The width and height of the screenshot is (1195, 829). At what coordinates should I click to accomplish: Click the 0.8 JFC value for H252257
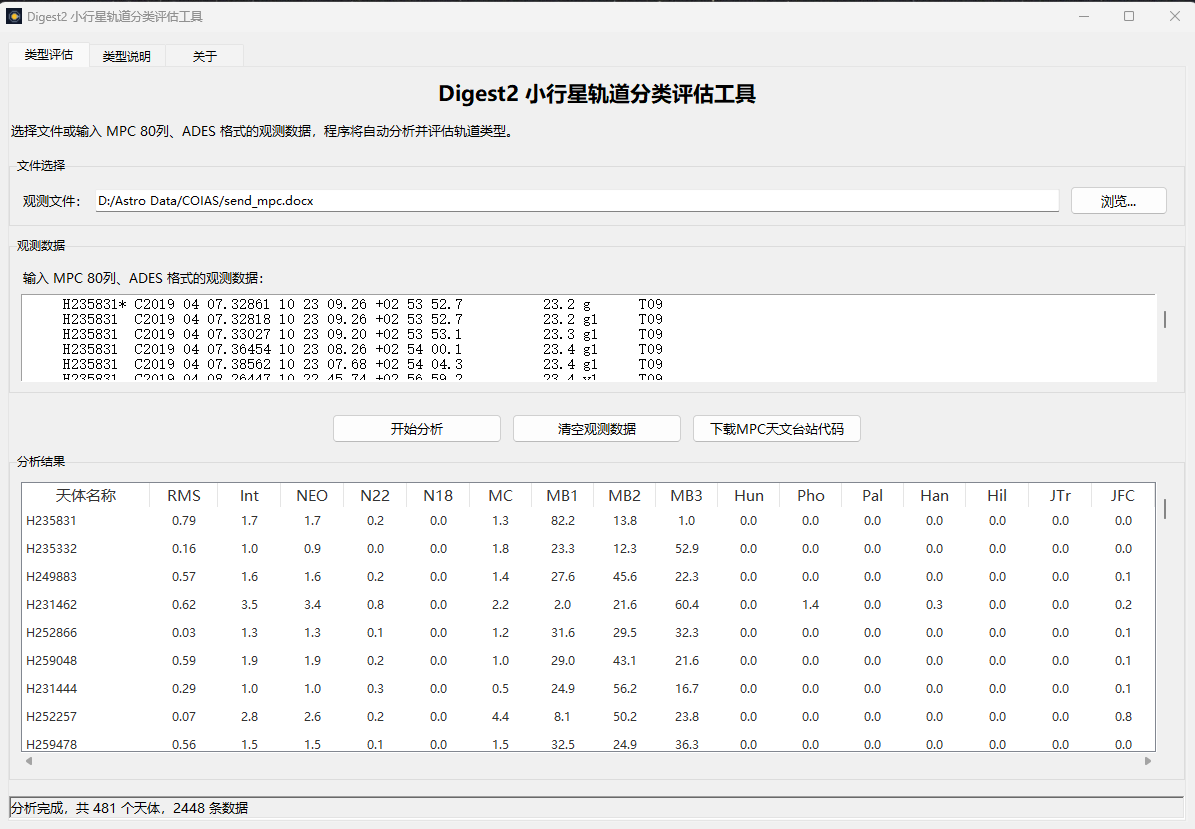[x=1123, y=717]
